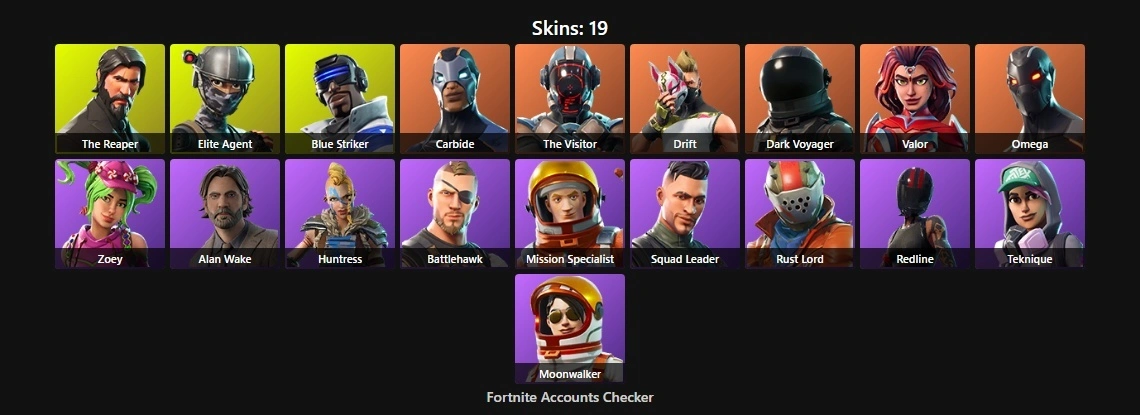1140x415 pixels.
Task: Select The Reaper skin tile
Action: [110, 99]
